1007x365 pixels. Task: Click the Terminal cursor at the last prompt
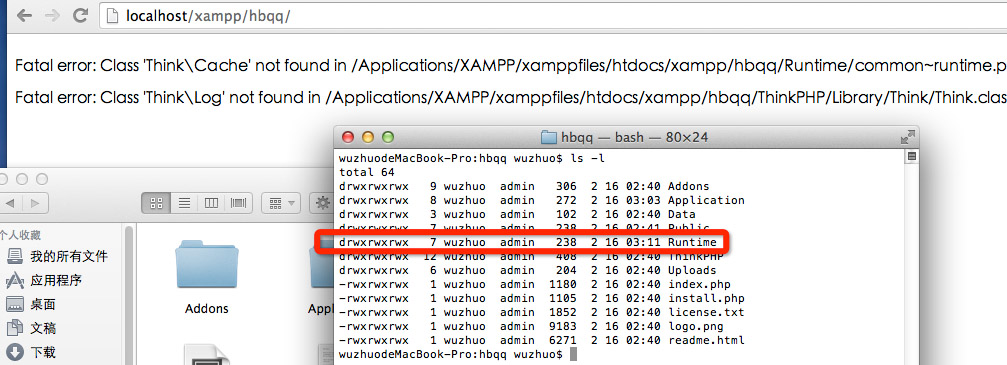pos(574,354)
